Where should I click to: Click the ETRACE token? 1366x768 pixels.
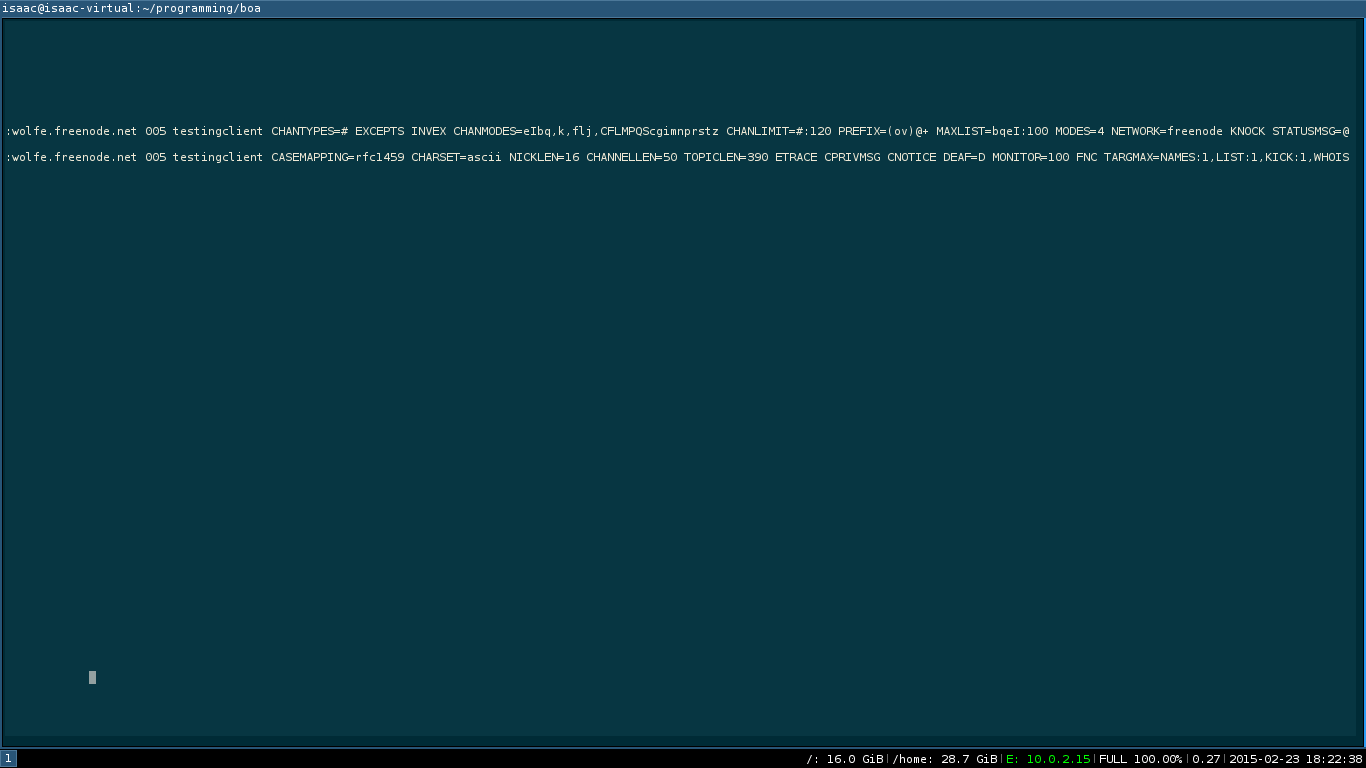click(796, 157)
